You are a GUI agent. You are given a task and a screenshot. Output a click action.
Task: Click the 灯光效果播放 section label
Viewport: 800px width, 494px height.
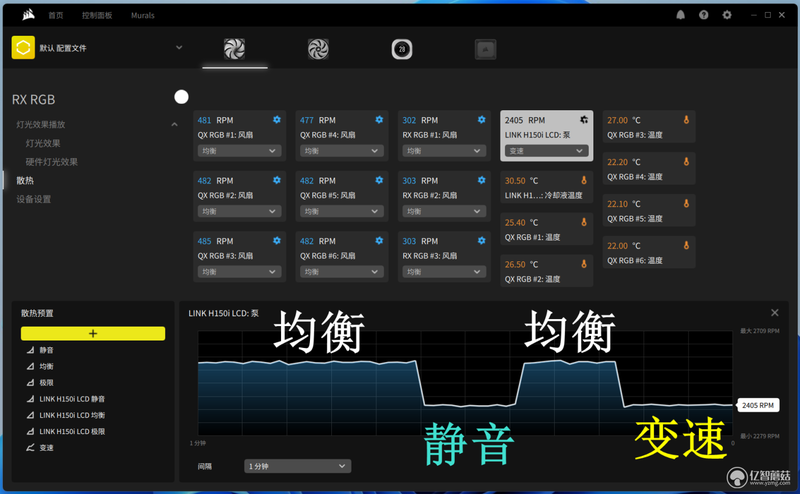pos(40,124)
